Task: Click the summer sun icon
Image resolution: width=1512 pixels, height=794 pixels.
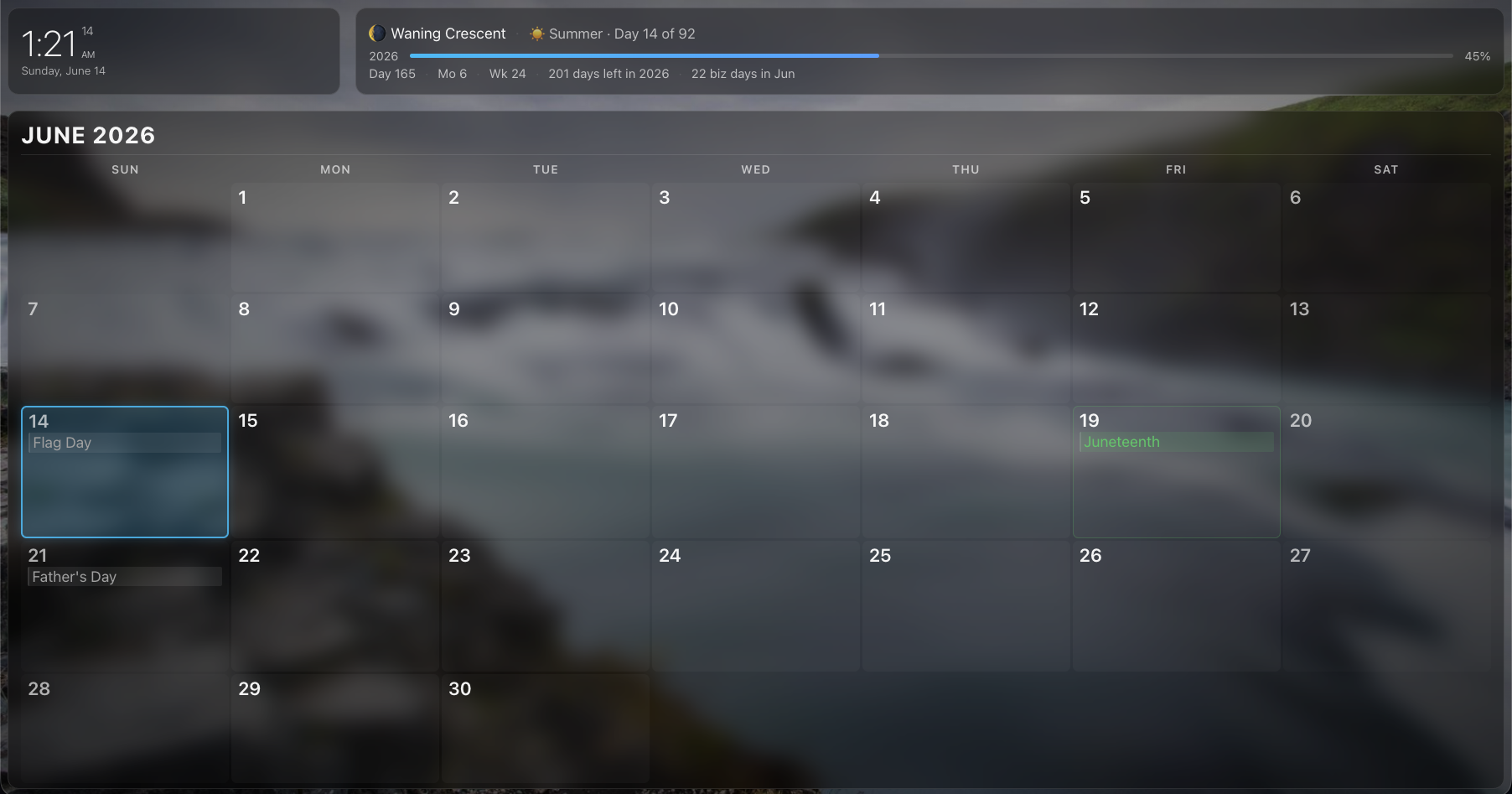Action: coord(537,34)
